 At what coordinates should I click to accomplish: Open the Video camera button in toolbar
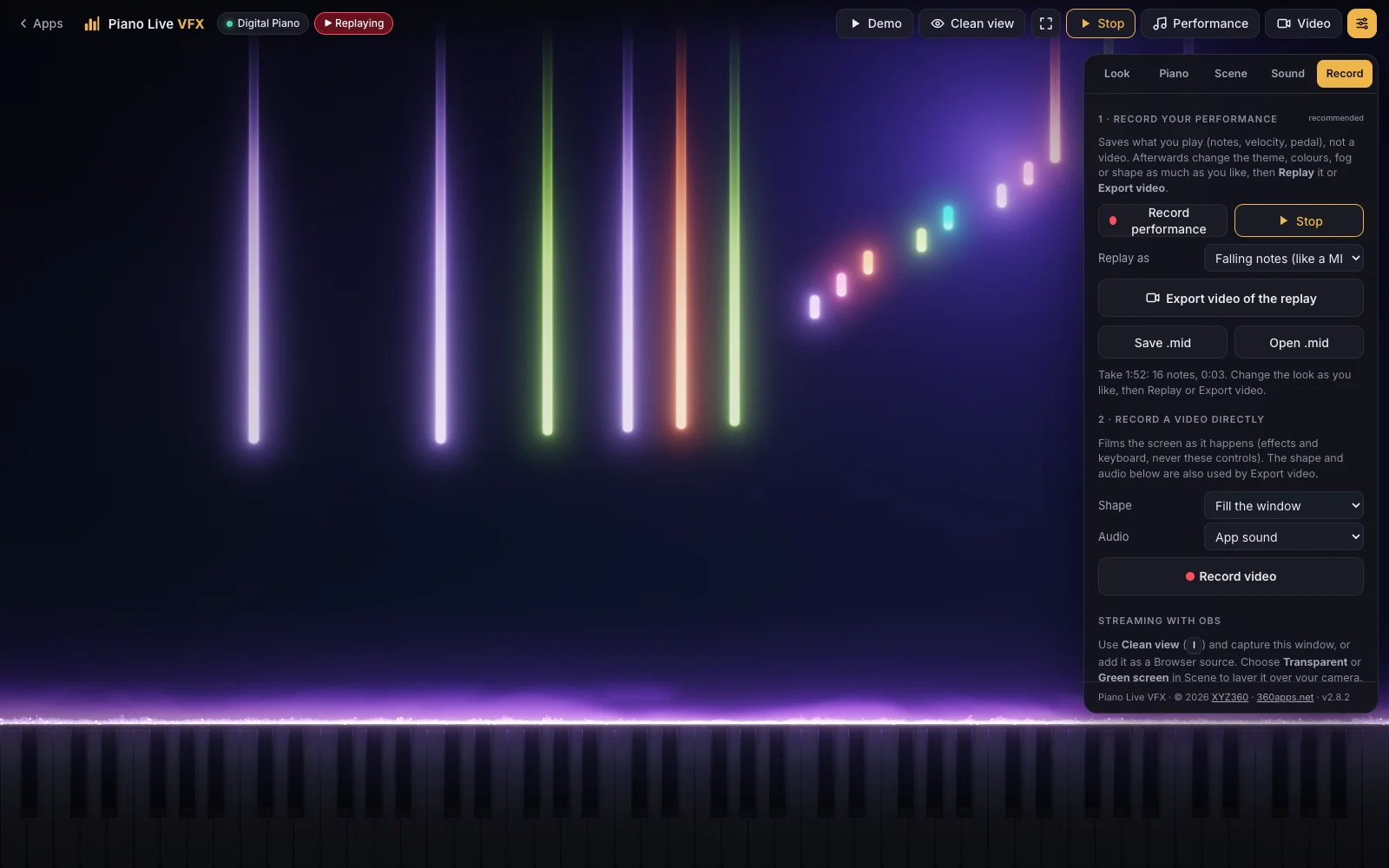pos(1303,23)
